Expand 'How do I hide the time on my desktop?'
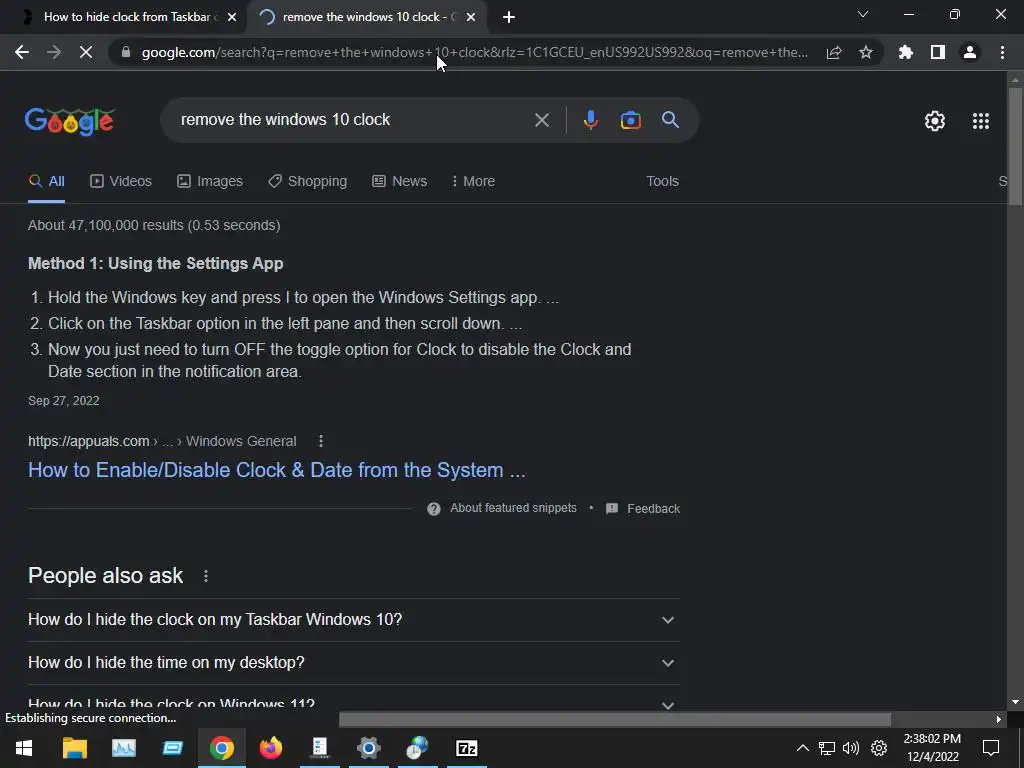The height and width of the screenshot is (768, 1024). pyautogui.click(x=353, y=663)
